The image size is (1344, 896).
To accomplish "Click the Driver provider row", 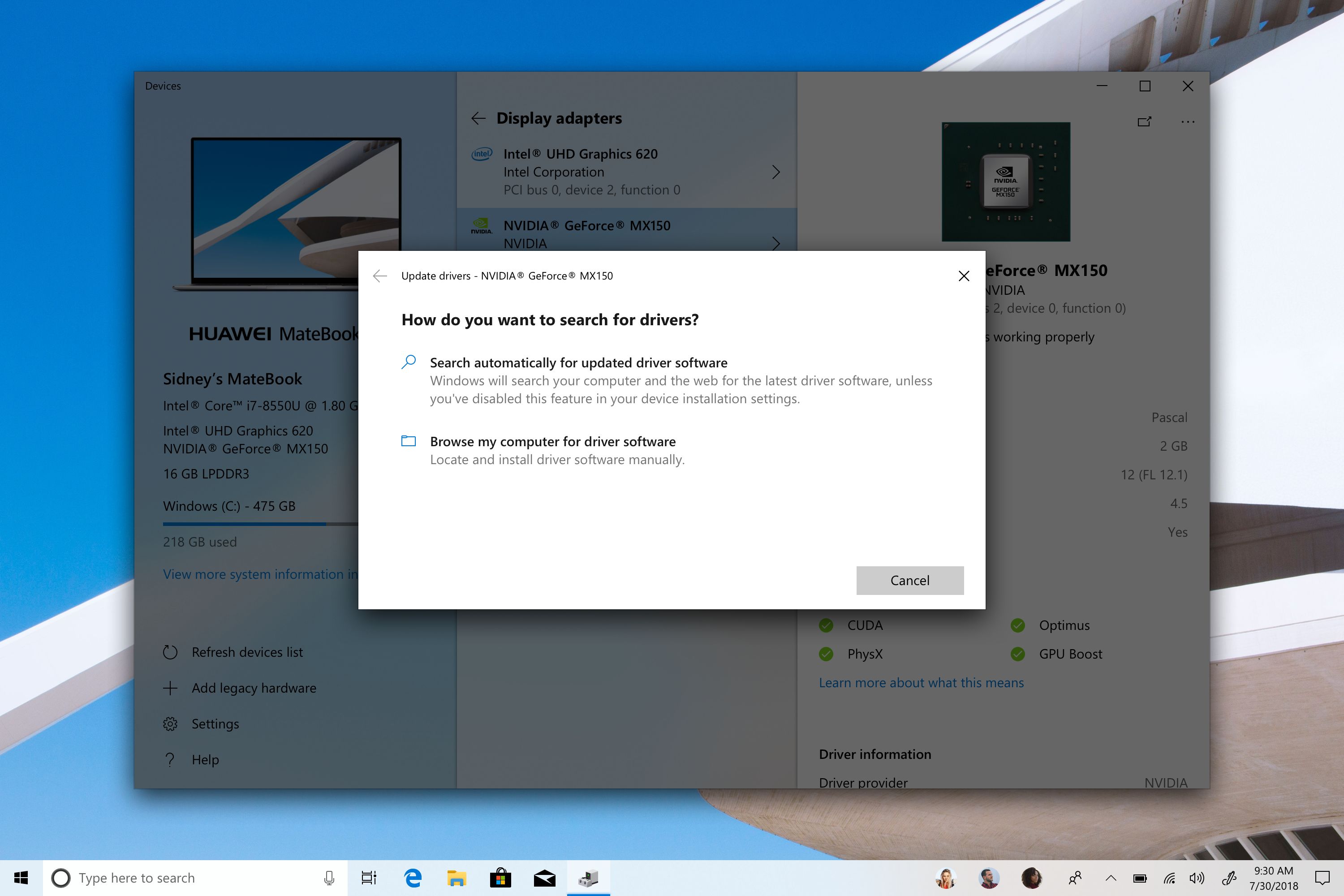I will pos(1003,782).
